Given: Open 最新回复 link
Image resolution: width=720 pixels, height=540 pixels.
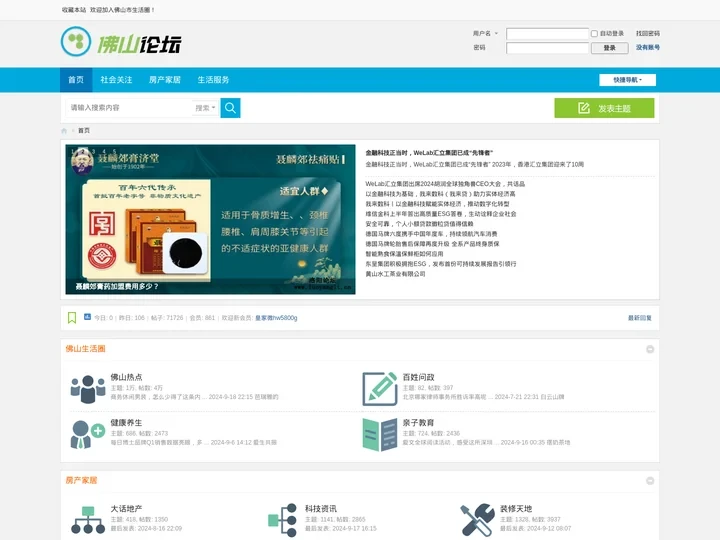Looking at the screenshot, I should [x=640, y=318].
